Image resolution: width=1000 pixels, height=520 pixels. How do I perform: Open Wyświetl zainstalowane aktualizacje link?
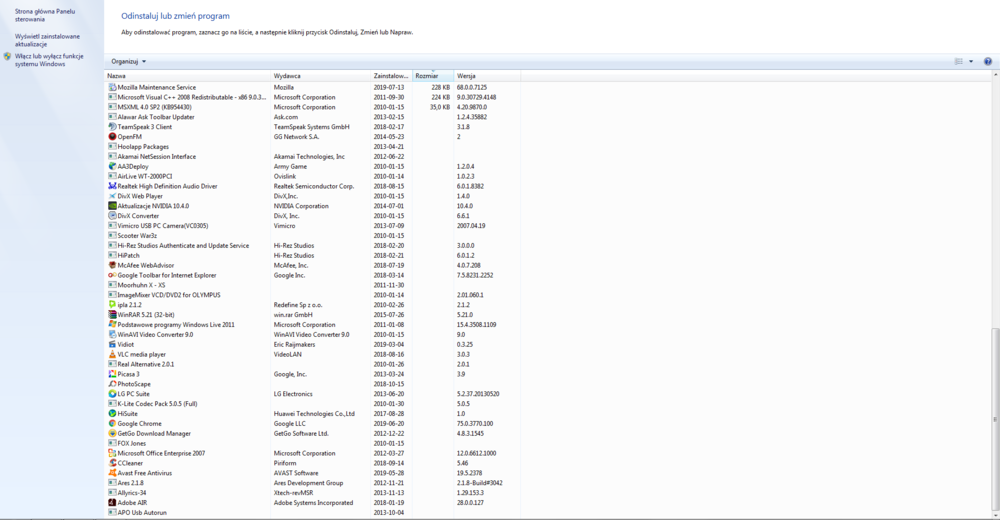tap(47, 40)
